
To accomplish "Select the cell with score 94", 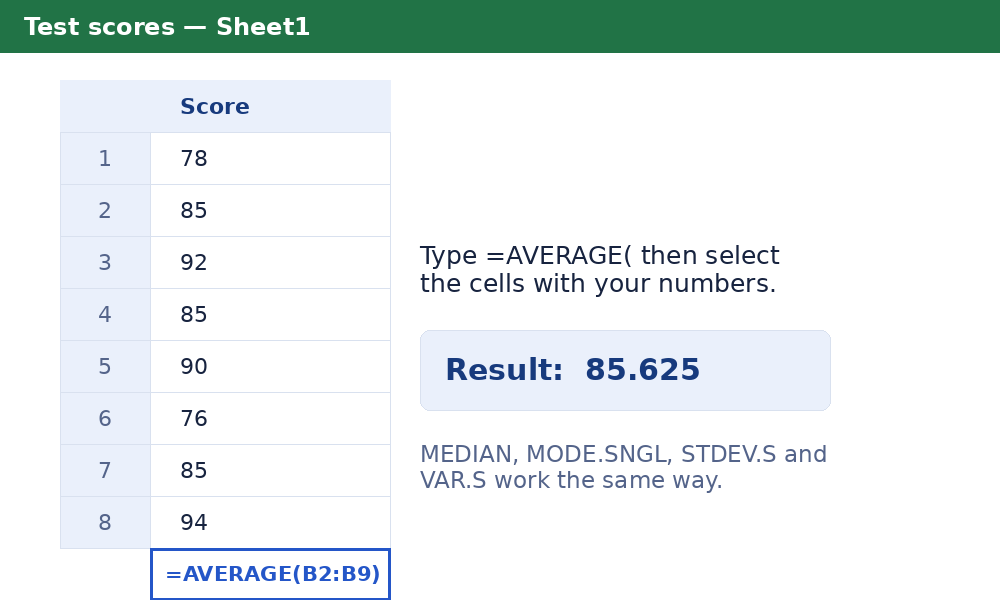I will click(x=270, y=523).
